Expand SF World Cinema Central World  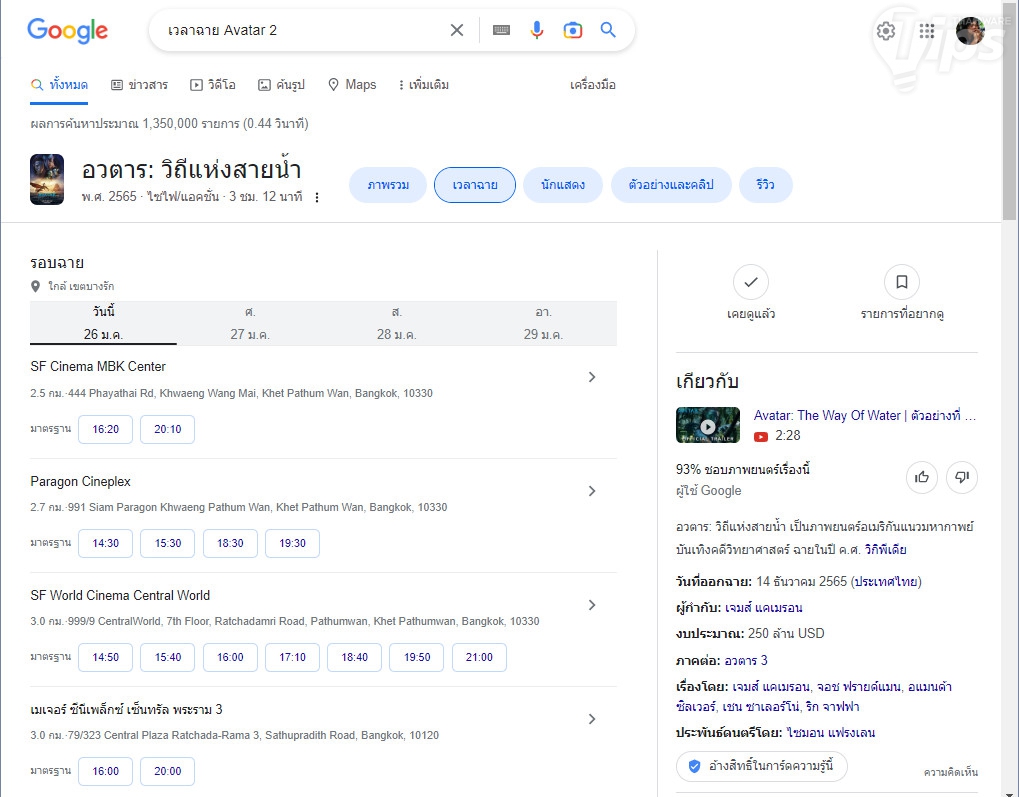tap(592, 605)
